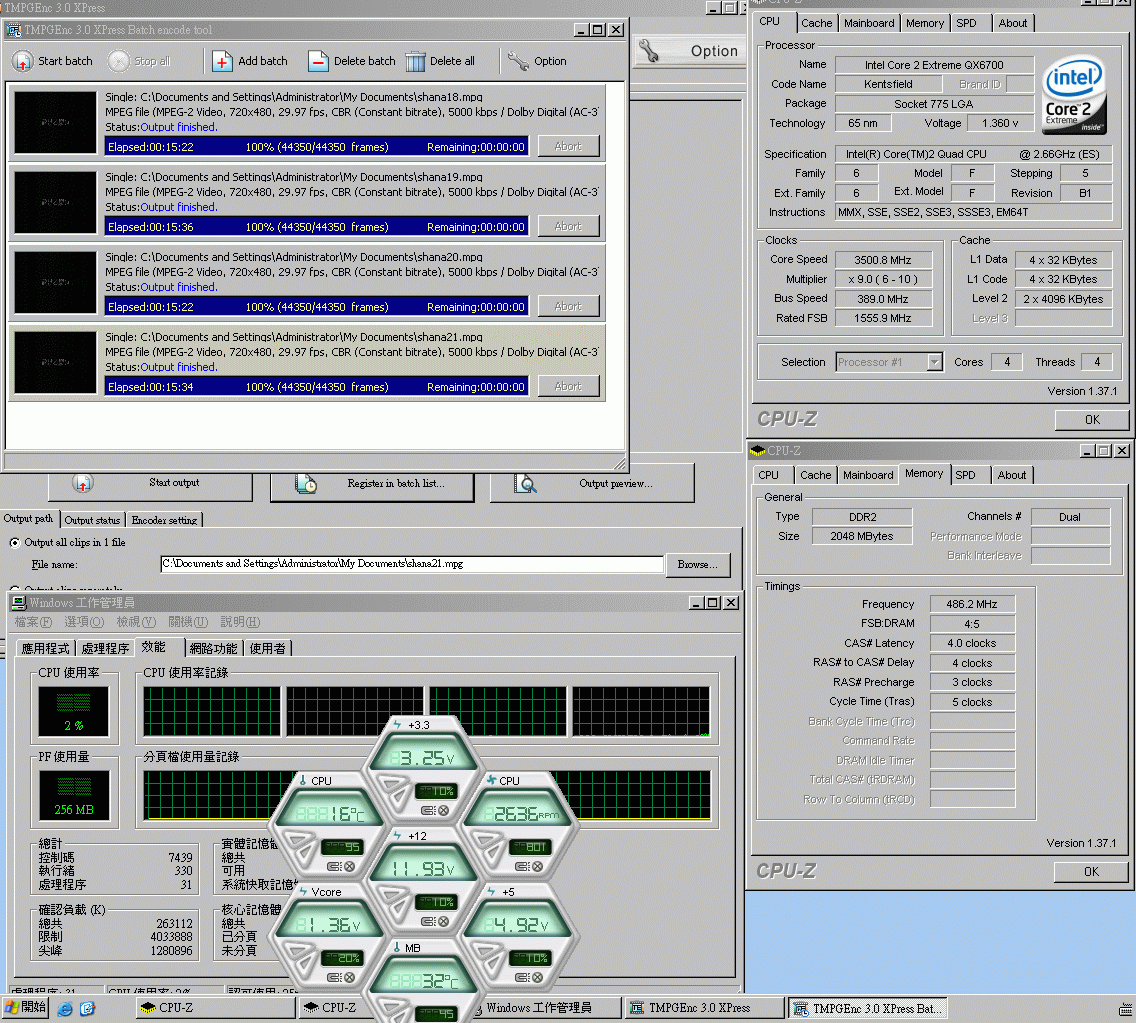Click the Add batch icon

(222, 62)
